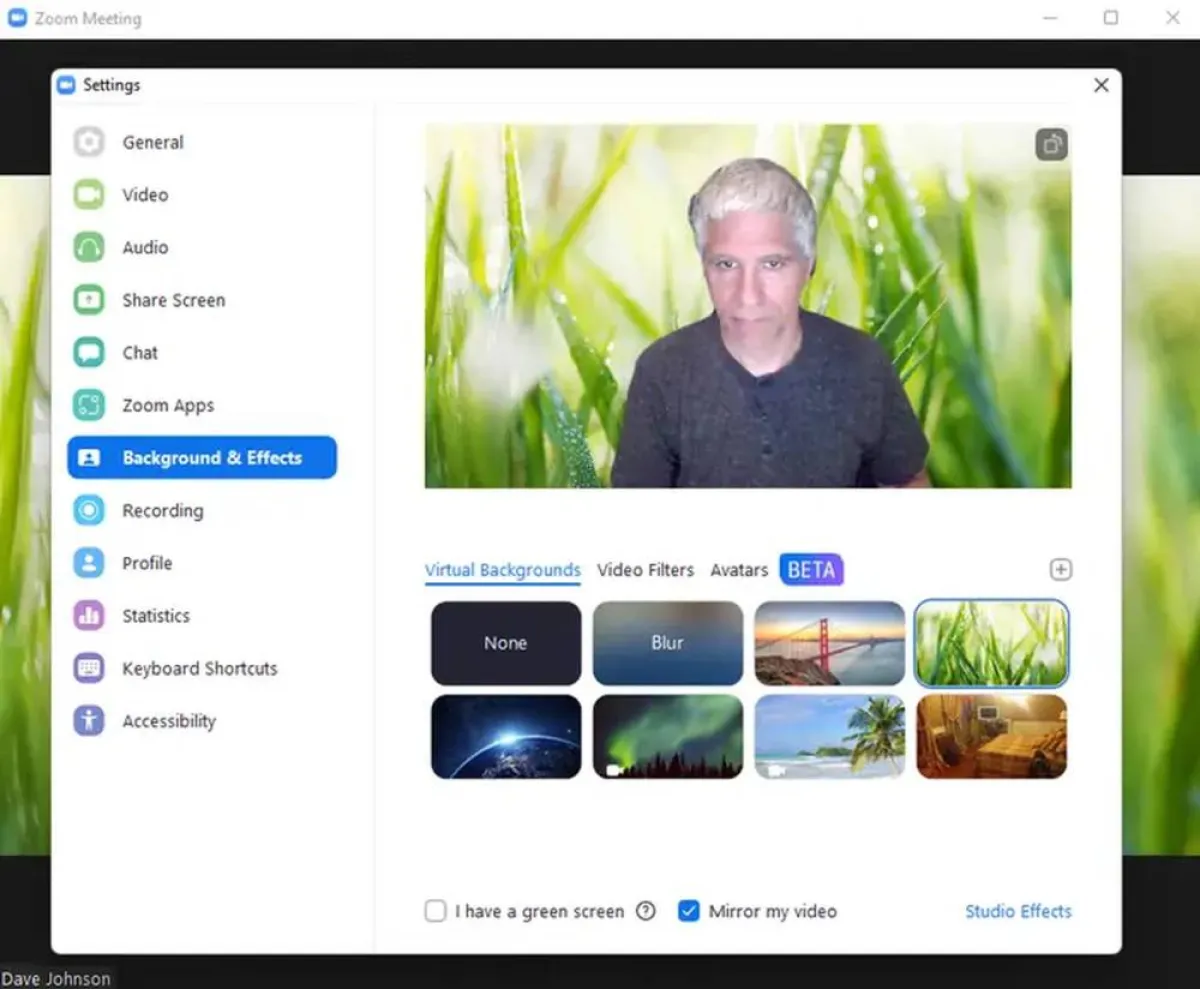This screenshot has height=989, width=1200.
Task: Open Studio Effects
Action: click(x=1018, y=911)
